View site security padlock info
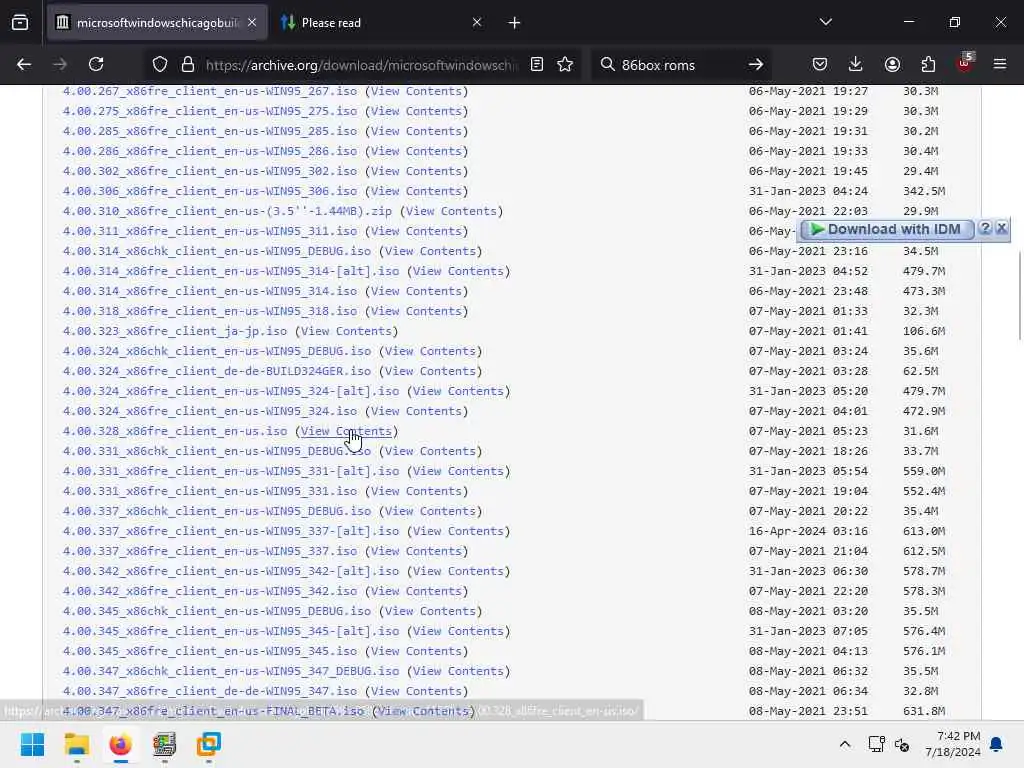The width and height of the screenshot is (1024, 768). (188, 64)
